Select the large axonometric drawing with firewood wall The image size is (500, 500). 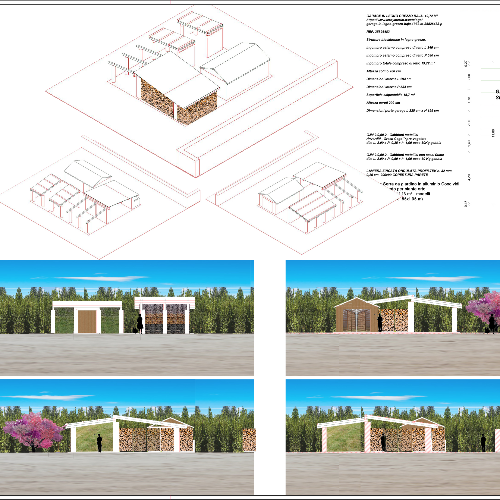200,92
